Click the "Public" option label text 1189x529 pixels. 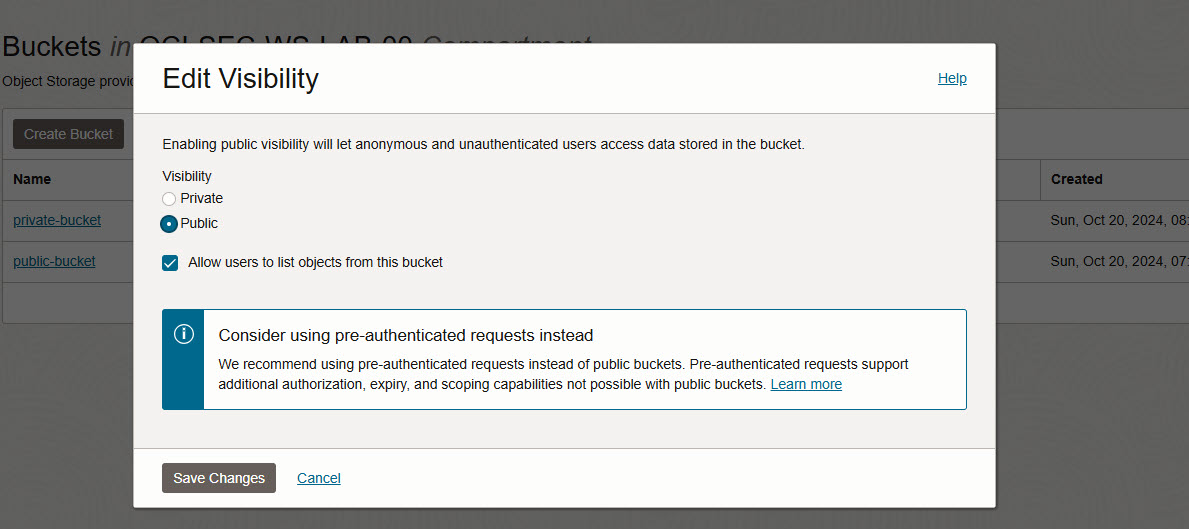click(x=199, y=224)
